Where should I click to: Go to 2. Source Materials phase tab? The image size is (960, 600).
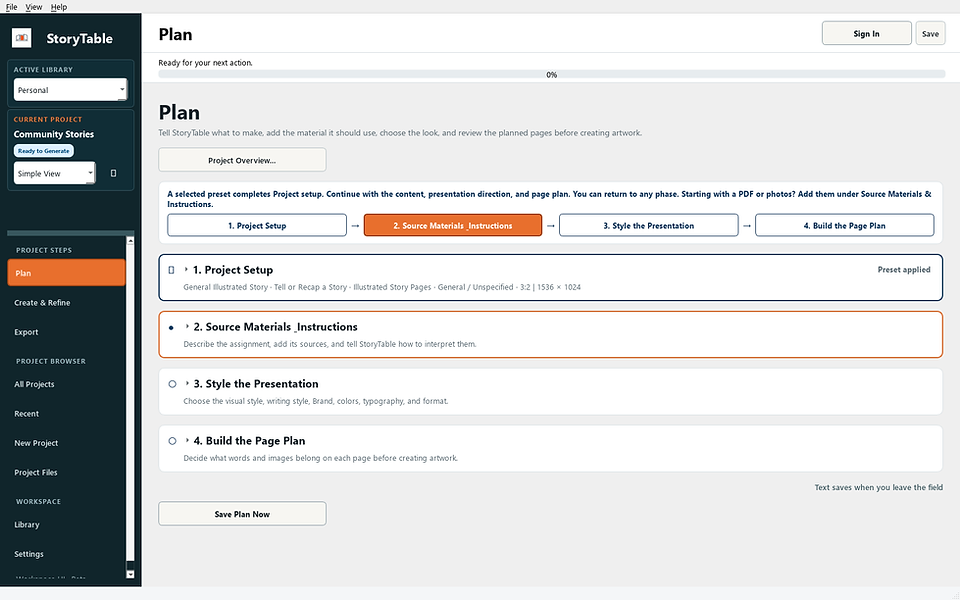[x=452, y=225]
